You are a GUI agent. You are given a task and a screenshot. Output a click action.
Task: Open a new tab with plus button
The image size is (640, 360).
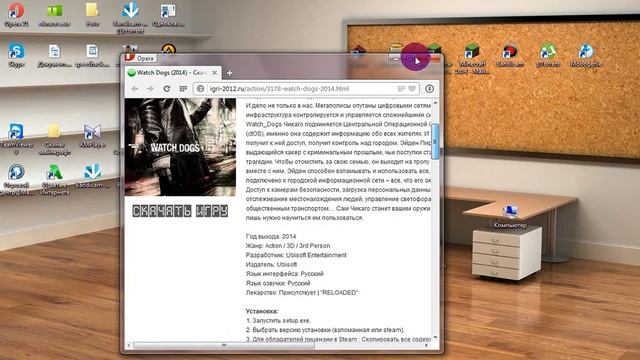coord(229,73)
